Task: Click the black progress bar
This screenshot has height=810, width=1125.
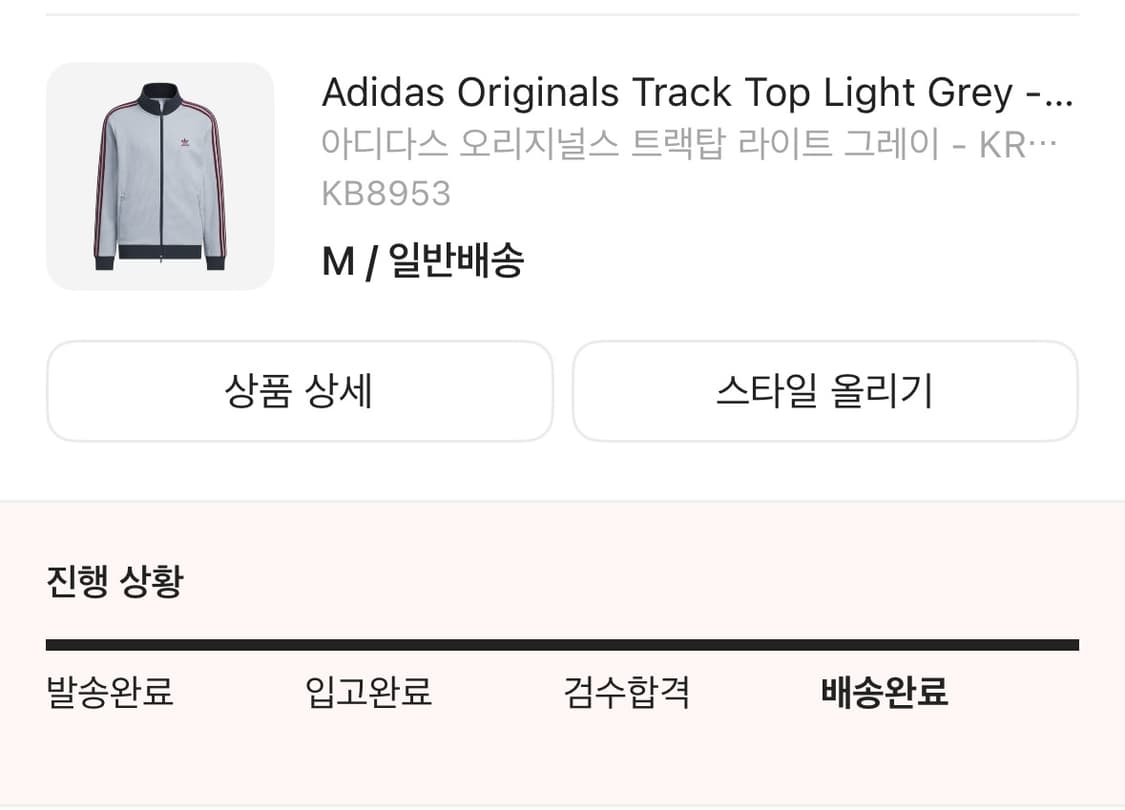Action: click(x=562, y=644)
